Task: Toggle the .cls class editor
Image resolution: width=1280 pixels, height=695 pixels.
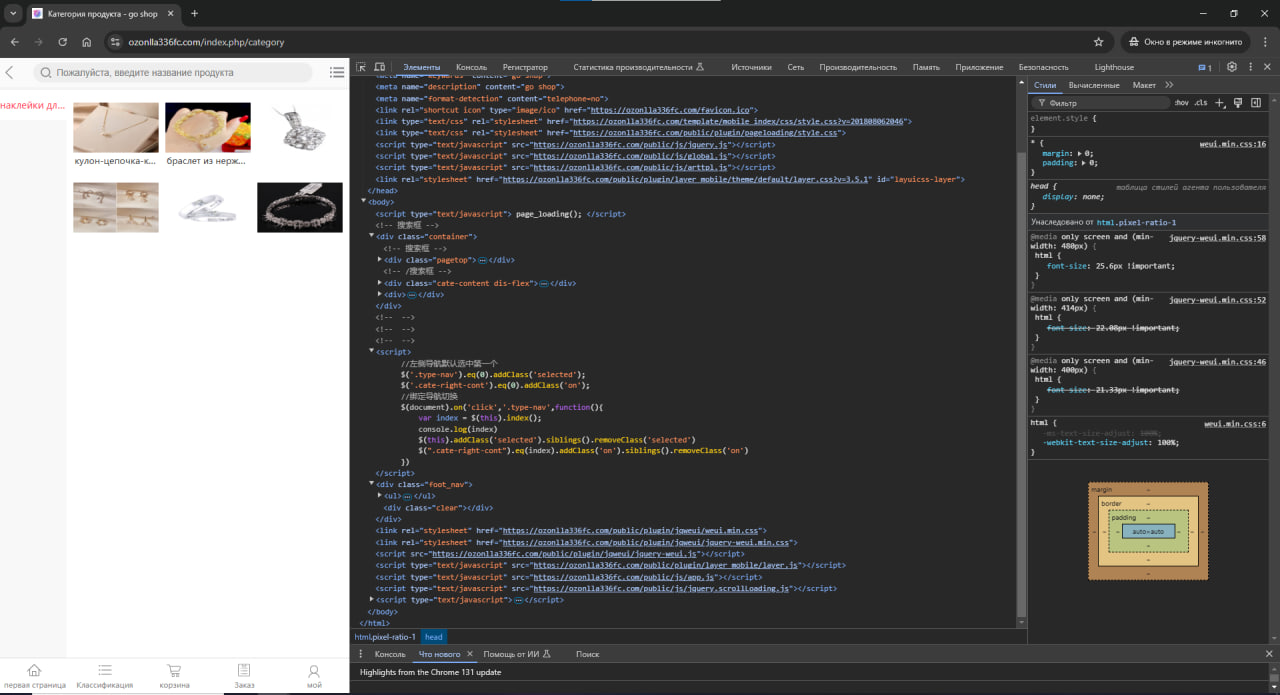Action: tap(1201, 103)
